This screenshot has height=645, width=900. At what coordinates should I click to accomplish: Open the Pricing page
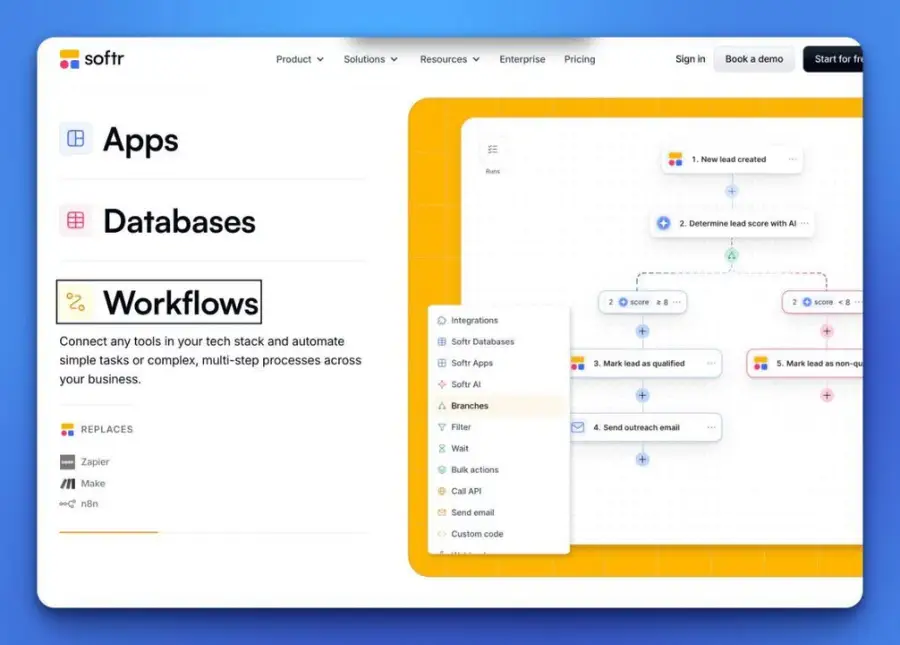pos(580,59)
